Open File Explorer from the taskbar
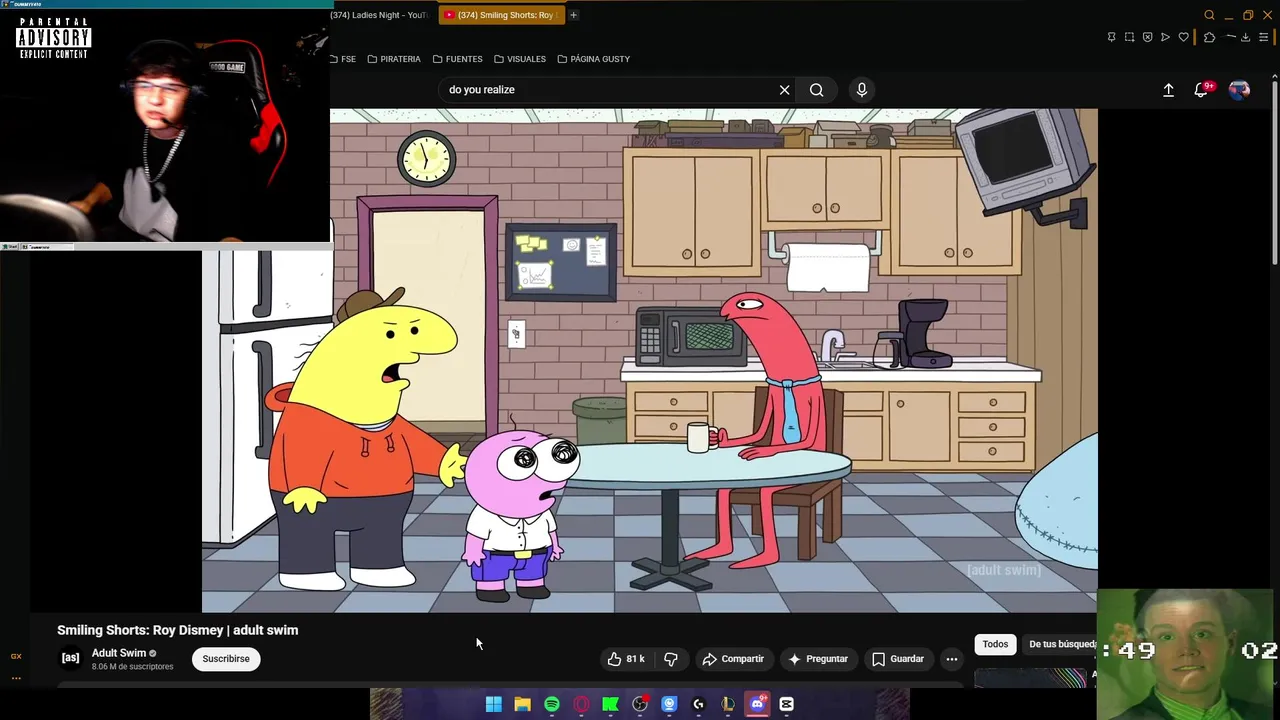The width and height of the screenshot is (1280, 720). click(x=522, y=704)
